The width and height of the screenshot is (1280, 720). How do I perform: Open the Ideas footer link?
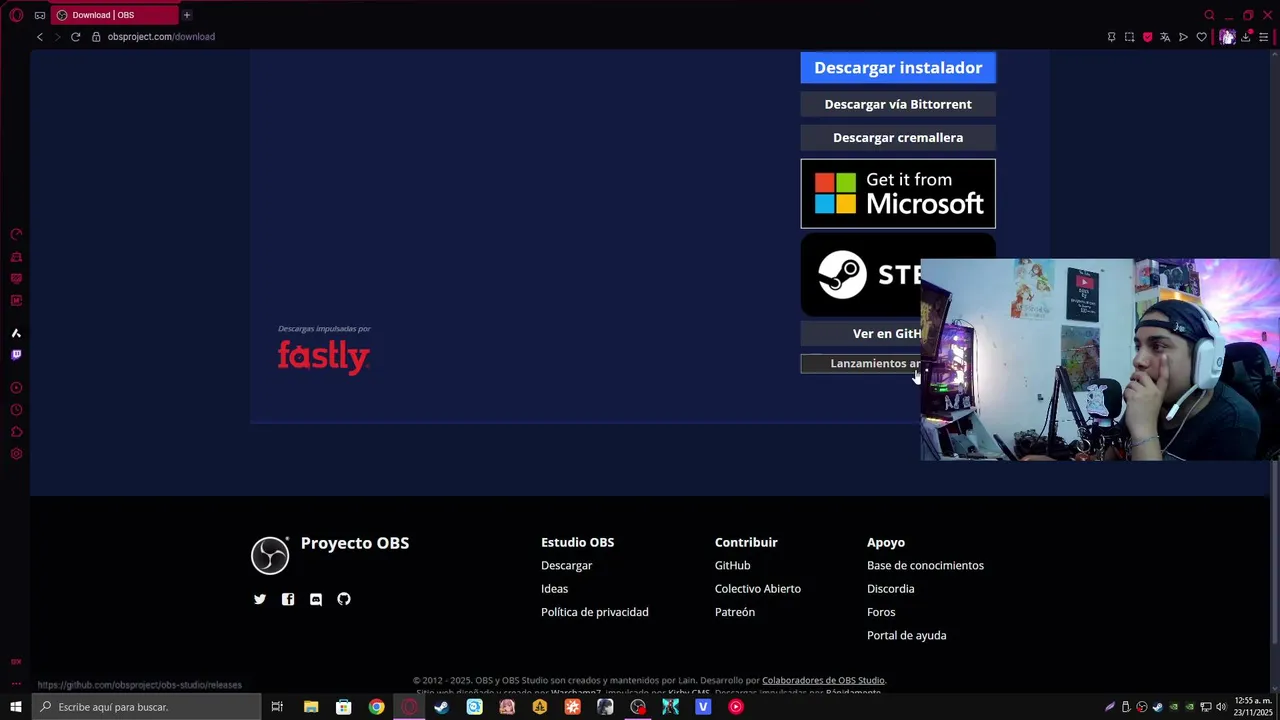pyautogui.click(x=554, y=589)
